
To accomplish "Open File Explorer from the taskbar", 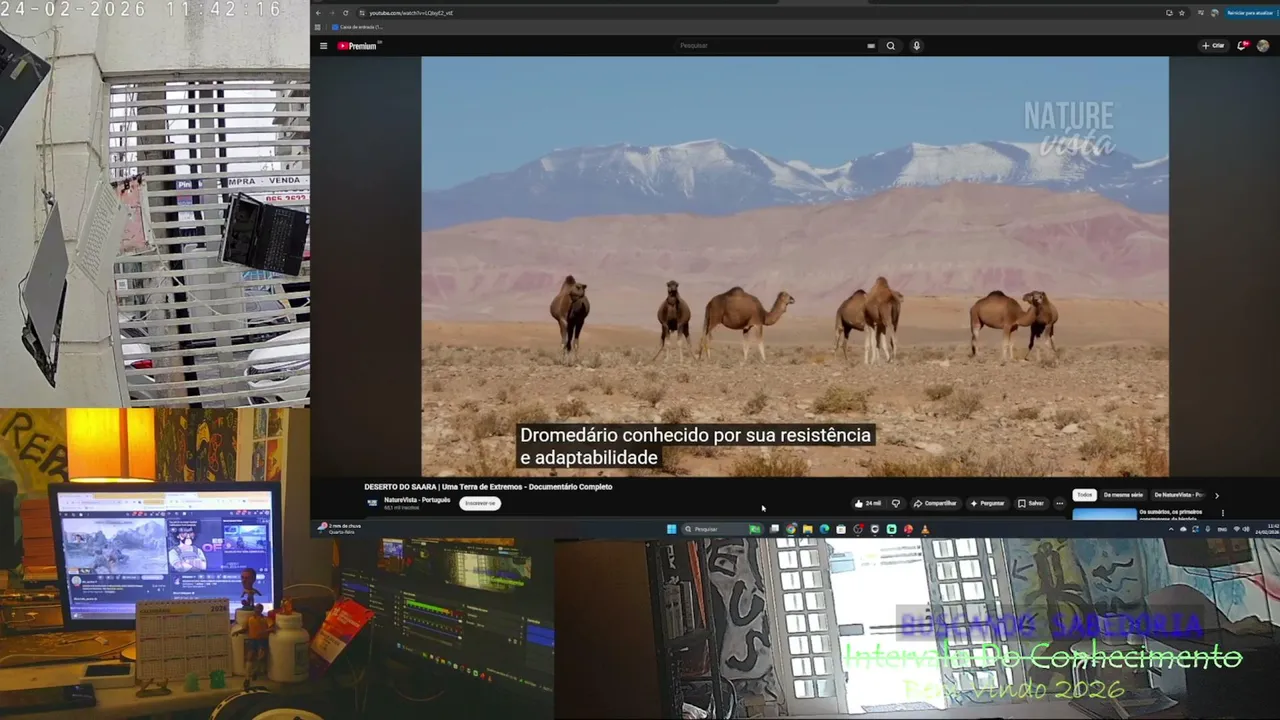I will pos(807,529).
